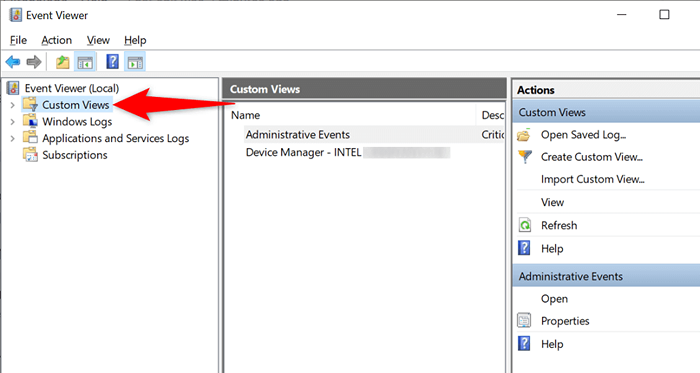Toggle the Show/Hide Console Tree toolbar icon
700x373 pixels.
coord(85,62)
